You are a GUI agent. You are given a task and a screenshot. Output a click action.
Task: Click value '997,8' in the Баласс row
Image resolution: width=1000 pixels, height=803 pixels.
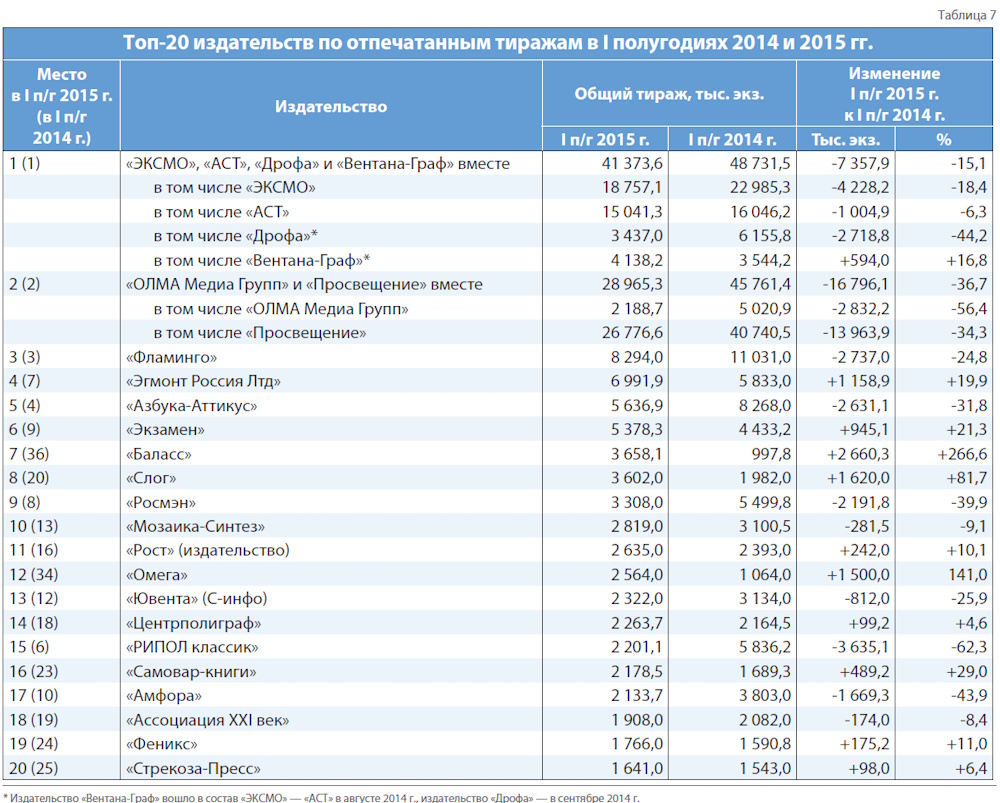click(771, 454)
